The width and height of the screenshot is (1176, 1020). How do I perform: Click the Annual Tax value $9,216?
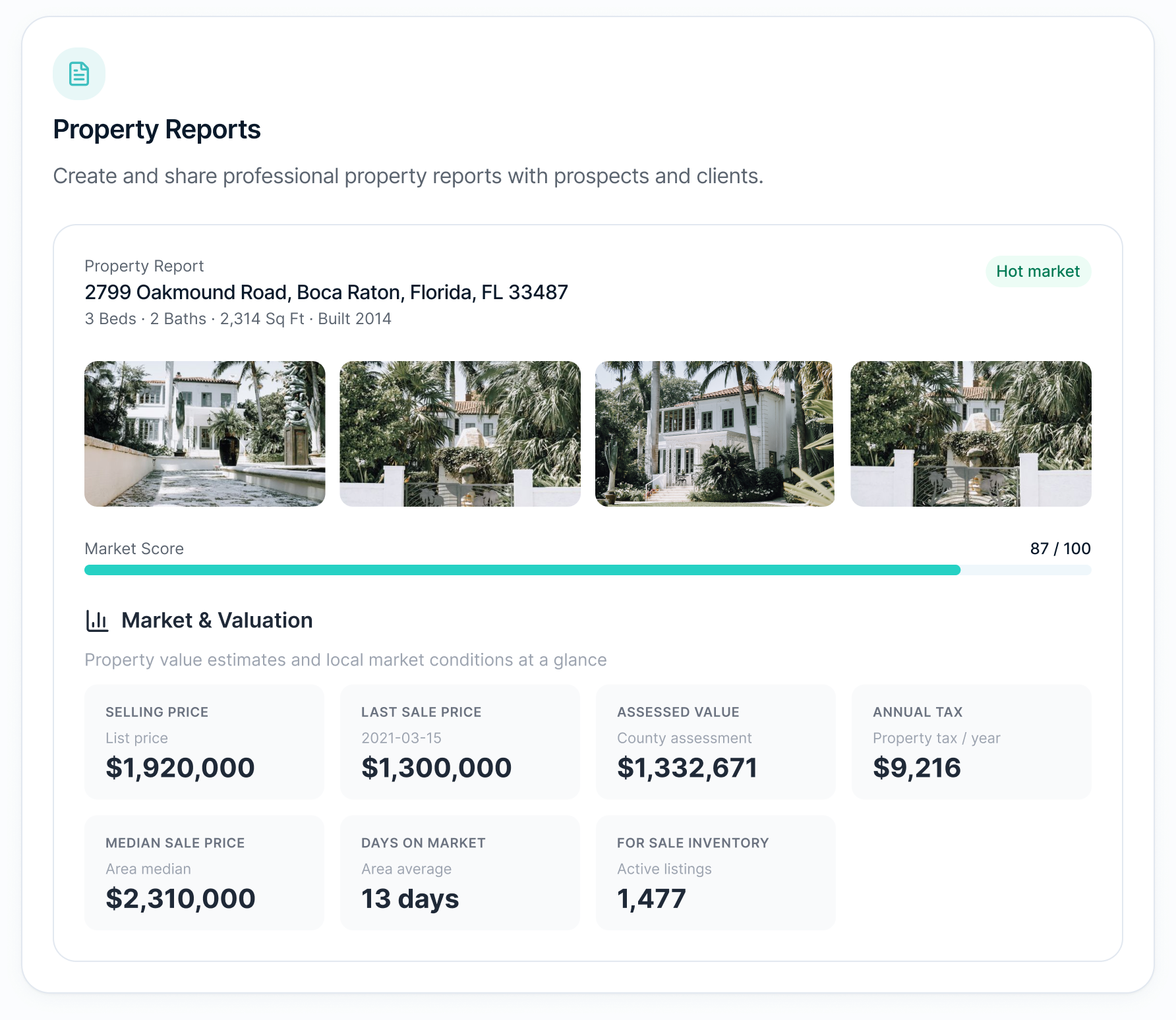click(x=917, y=768)
